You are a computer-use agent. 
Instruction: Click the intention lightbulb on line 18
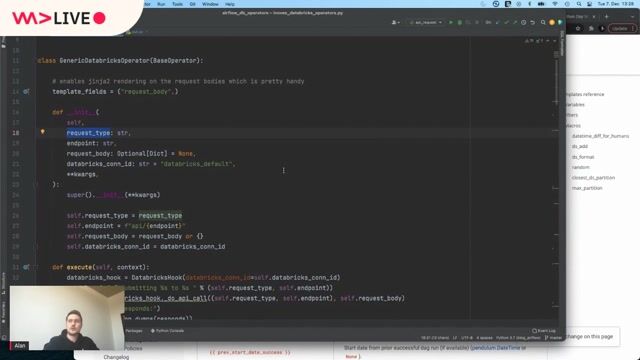pos(42,132)
